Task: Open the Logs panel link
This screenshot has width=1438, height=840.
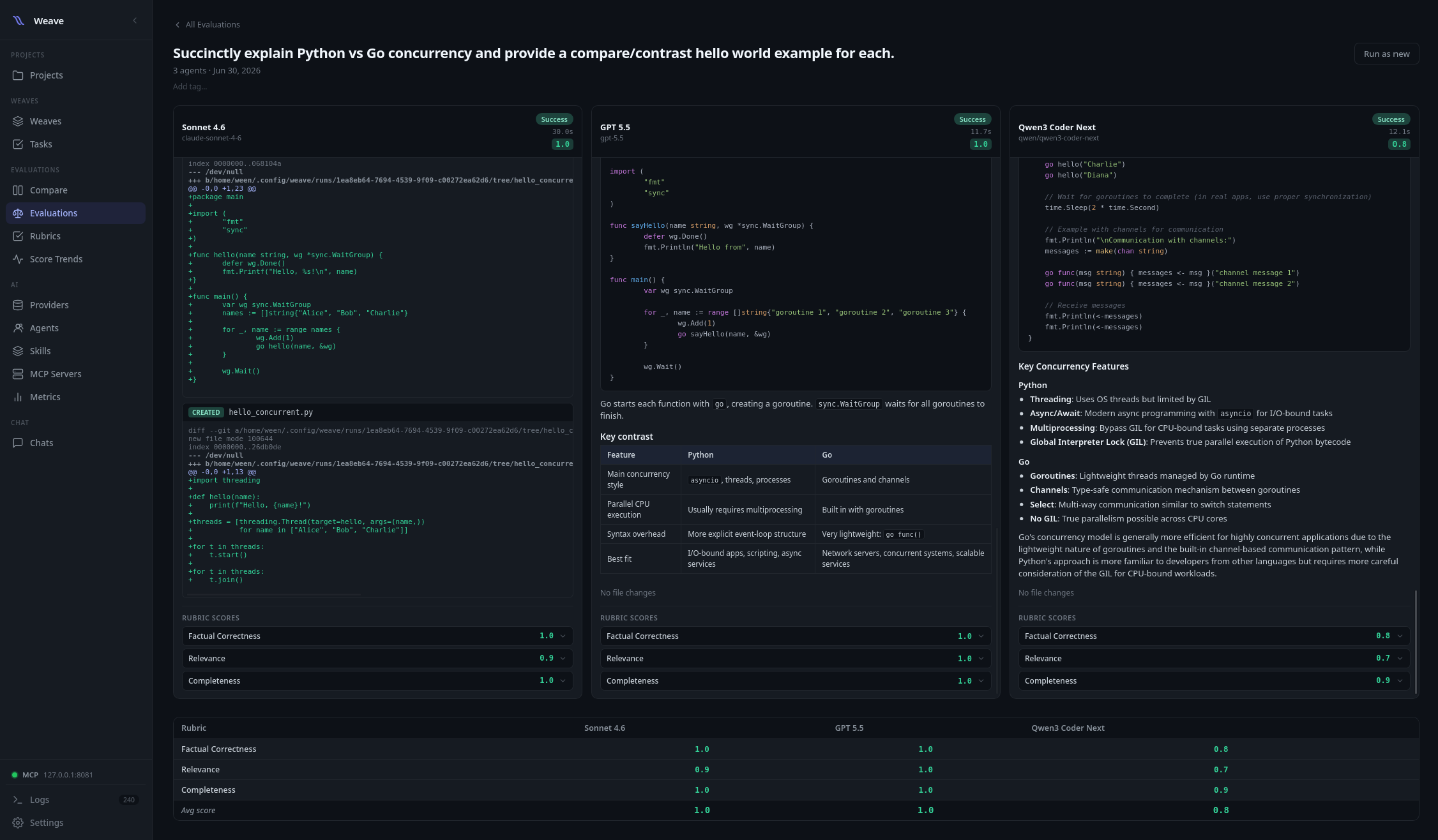Action: click(75, 800)
